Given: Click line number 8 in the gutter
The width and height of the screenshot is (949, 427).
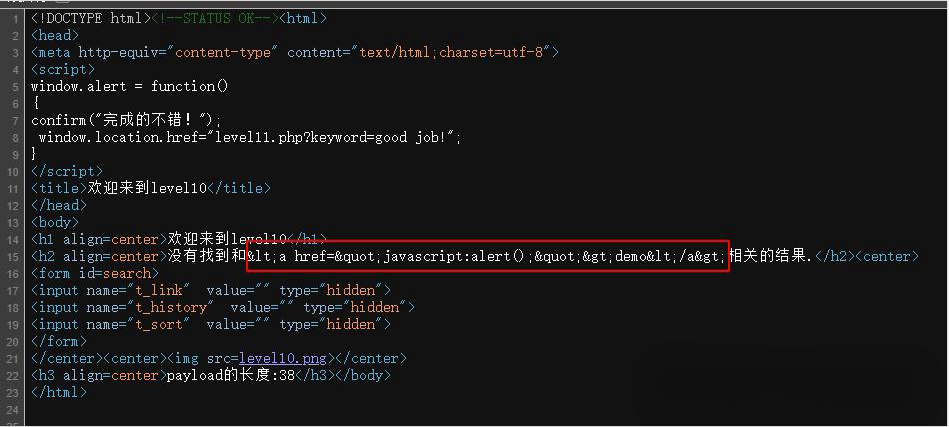Looking at the screenshot, I should [16, 137].
